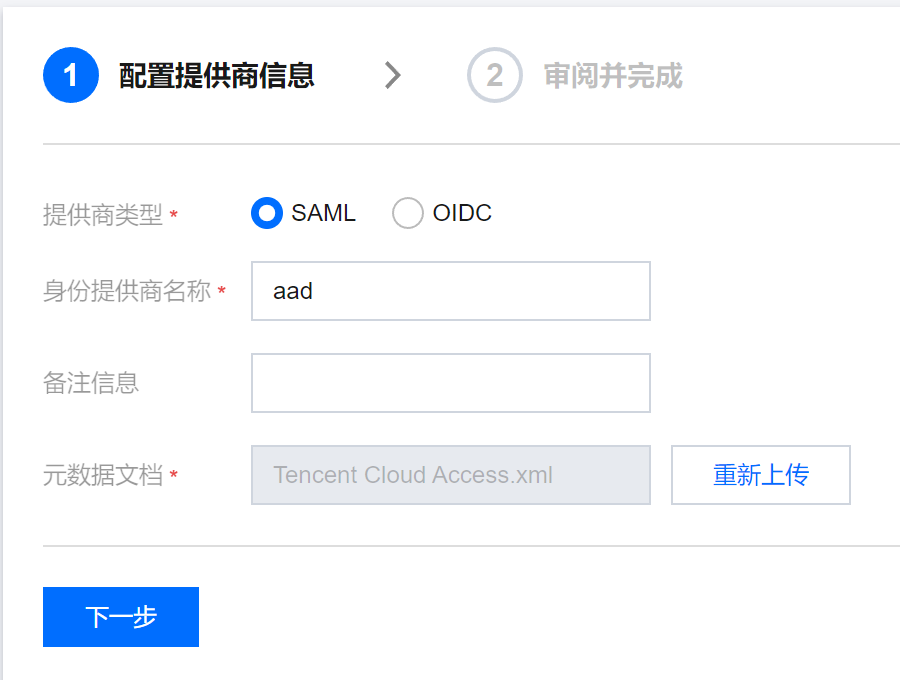This screenshot has width=900, height=680.
Task: Click the SAML option label
Action: [x=323, y=213]
